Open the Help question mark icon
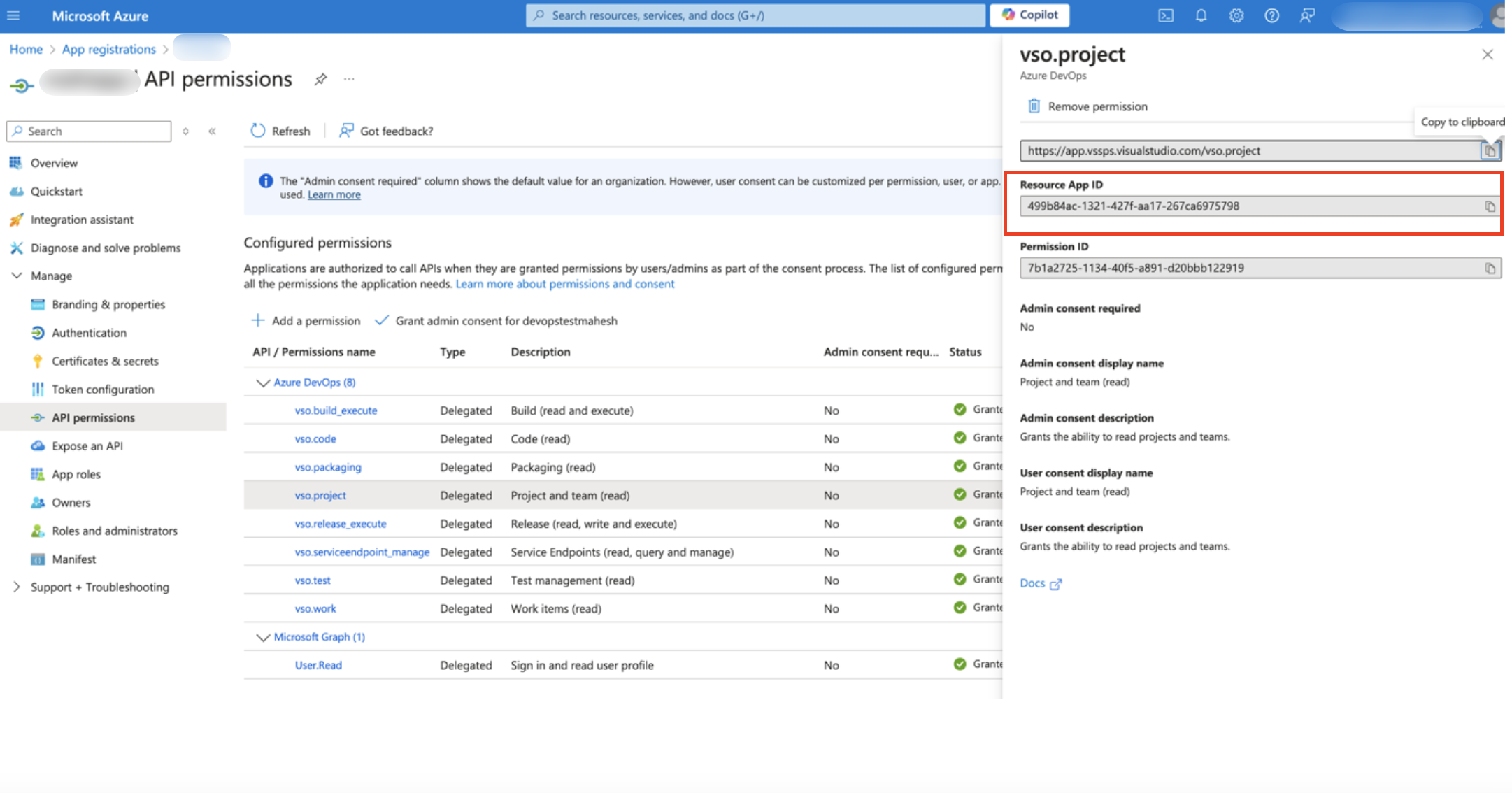This screenshot has width=1512, height=793. (1271, 15)
